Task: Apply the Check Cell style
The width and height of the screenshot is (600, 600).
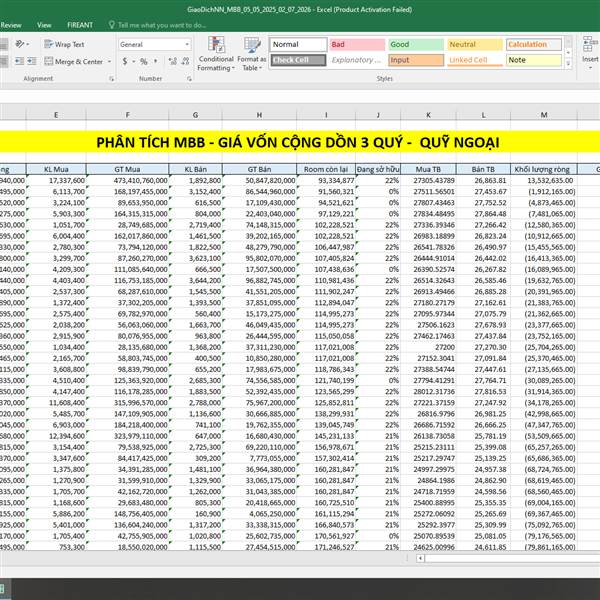Action: pyautogui.click(x=298, y=60)
